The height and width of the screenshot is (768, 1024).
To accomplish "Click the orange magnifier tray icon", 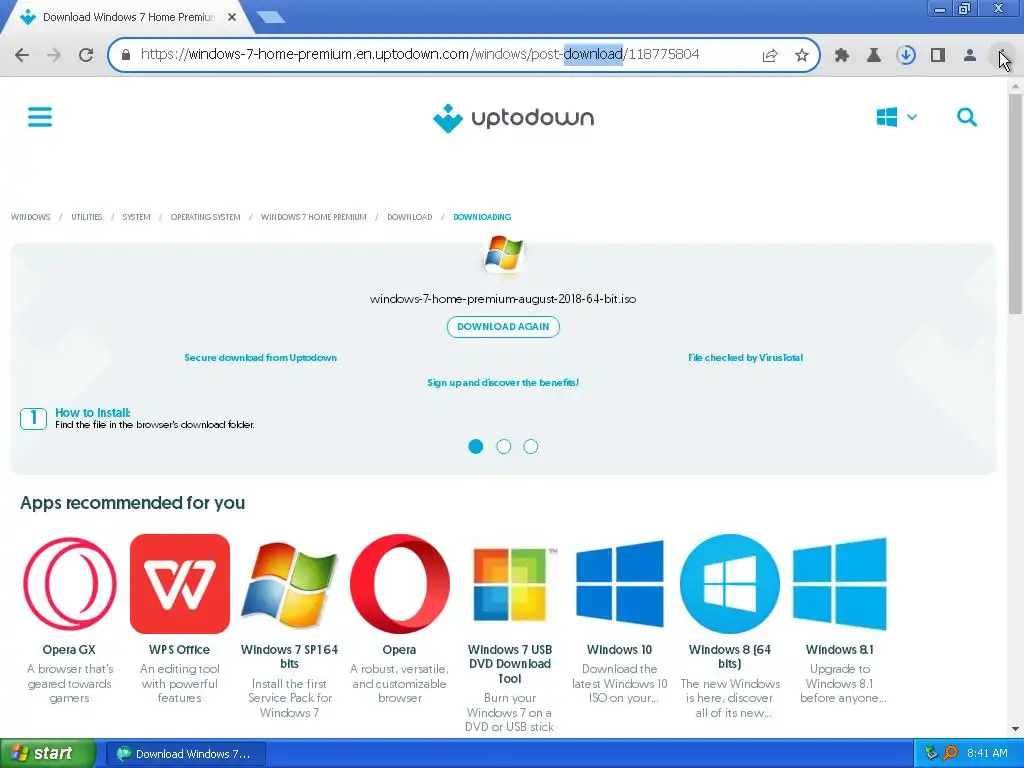I will point(950,754).
